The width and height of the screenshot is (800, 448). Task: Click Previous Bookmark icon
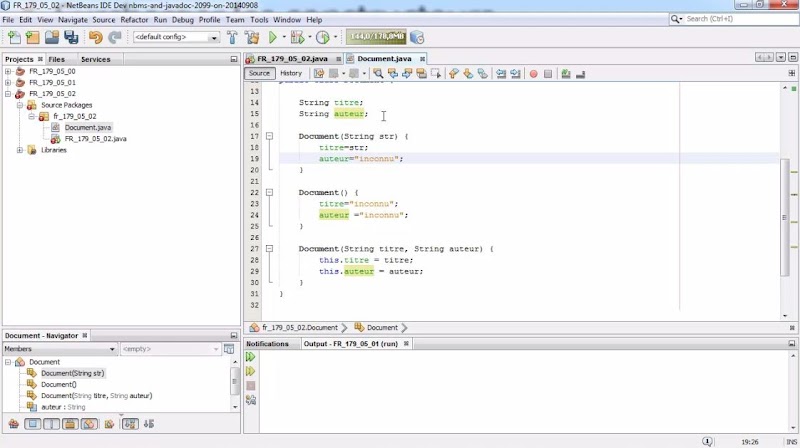(454, 74)
